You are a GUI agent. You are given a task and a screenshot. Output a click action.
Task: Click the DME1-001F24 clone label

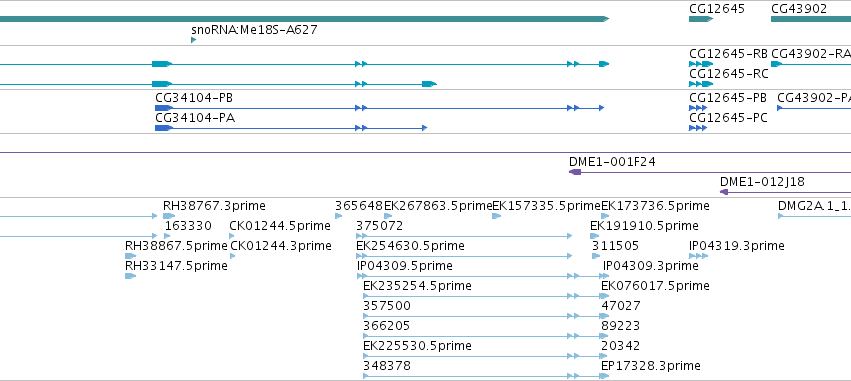[x=612, y=162]
